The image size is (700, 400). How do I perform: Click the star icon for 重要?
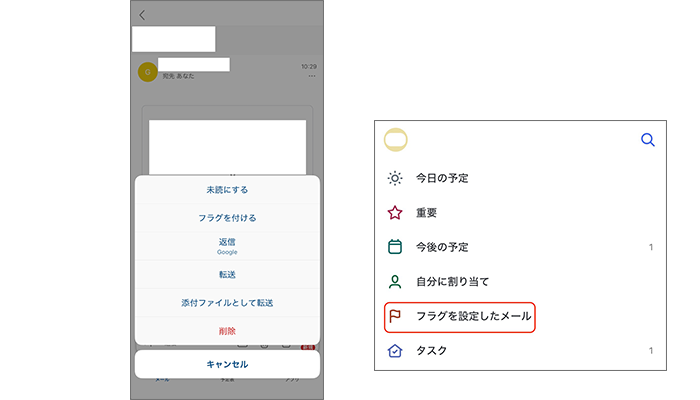point(395,212)
